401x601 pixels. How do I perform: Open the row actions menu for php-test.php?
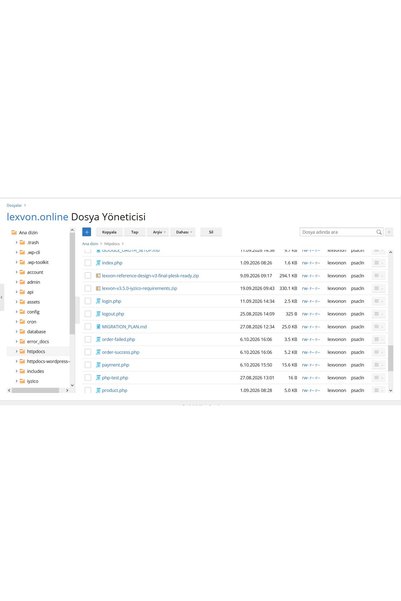click(x=378, y=378)
